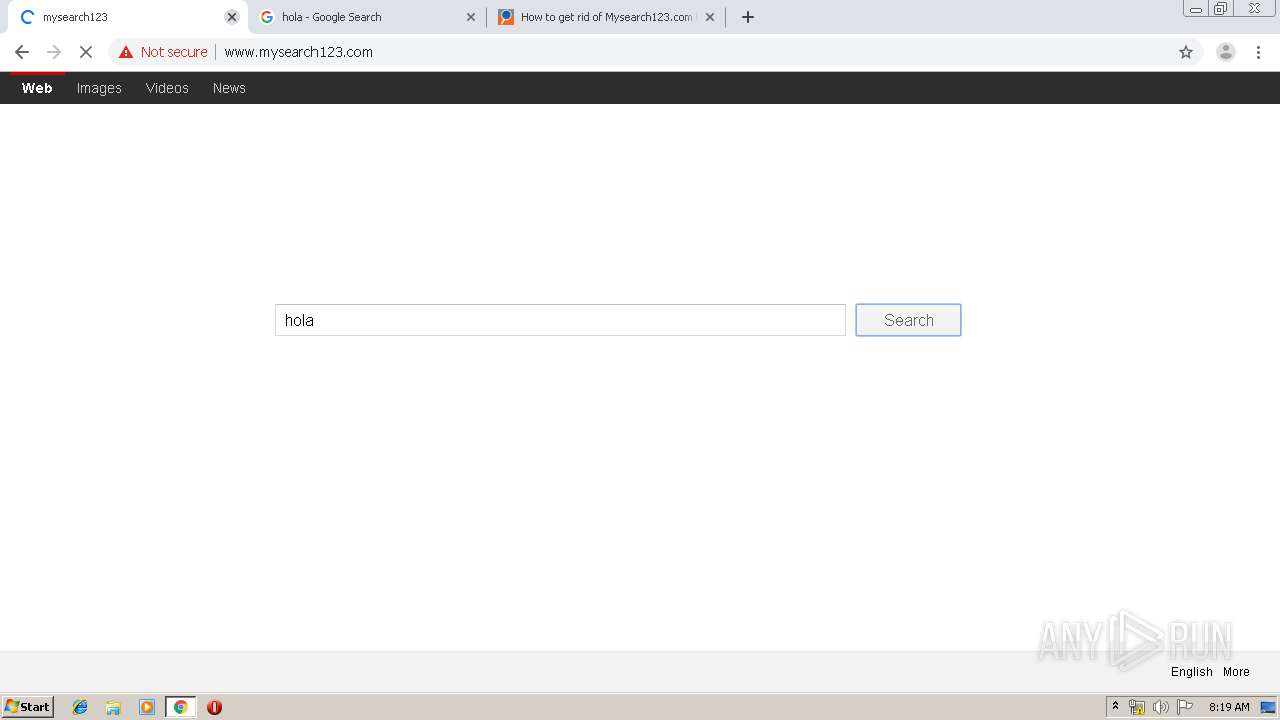Switch to hola - Google Search tab
The width and height of the screenshot is (1280, 720).
[x=366, y=17]
